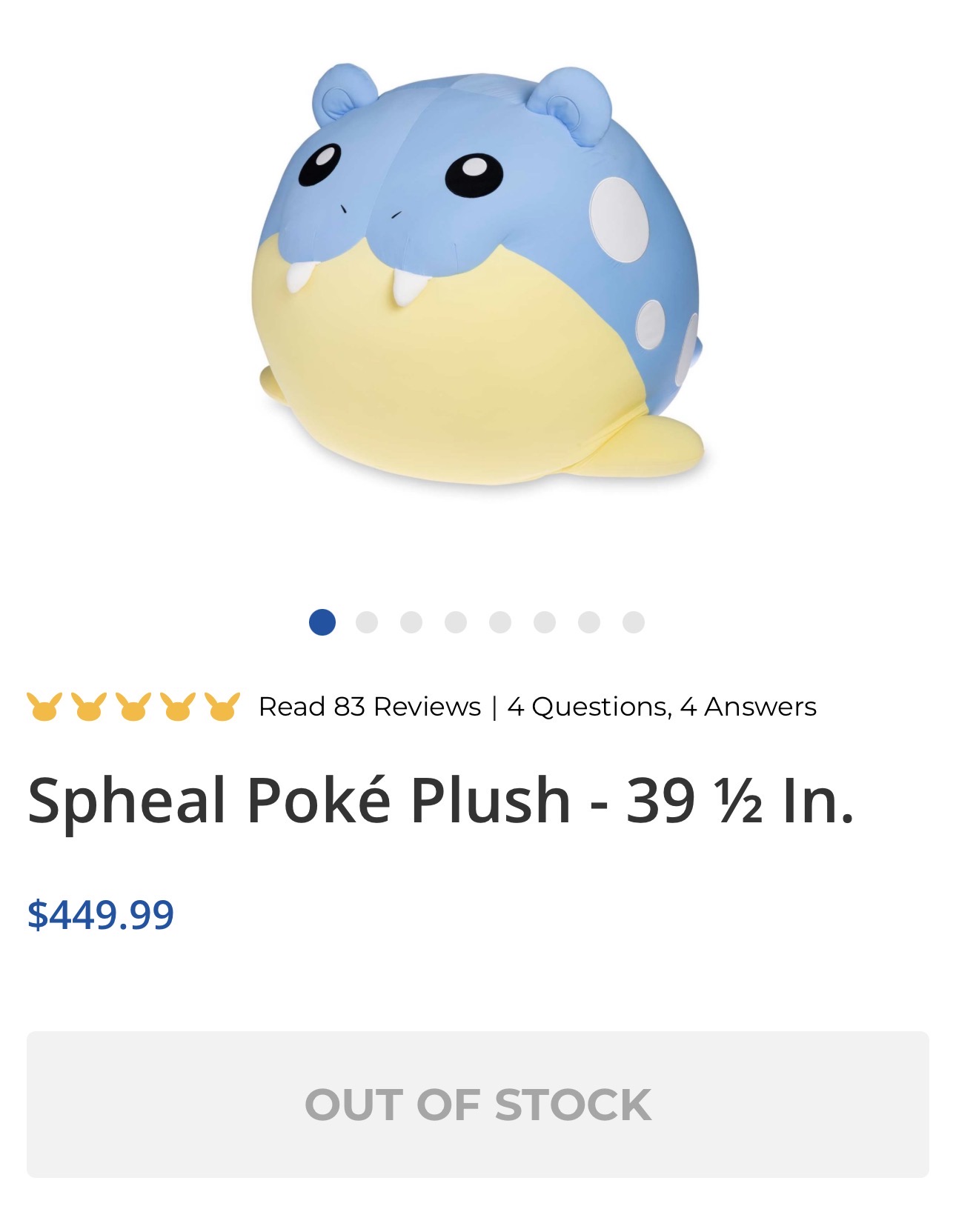Image resolution: width=956 pixels, height=1232 pixels.
Task: Open the Read 83 Reviews link
Action: (370, 707)
